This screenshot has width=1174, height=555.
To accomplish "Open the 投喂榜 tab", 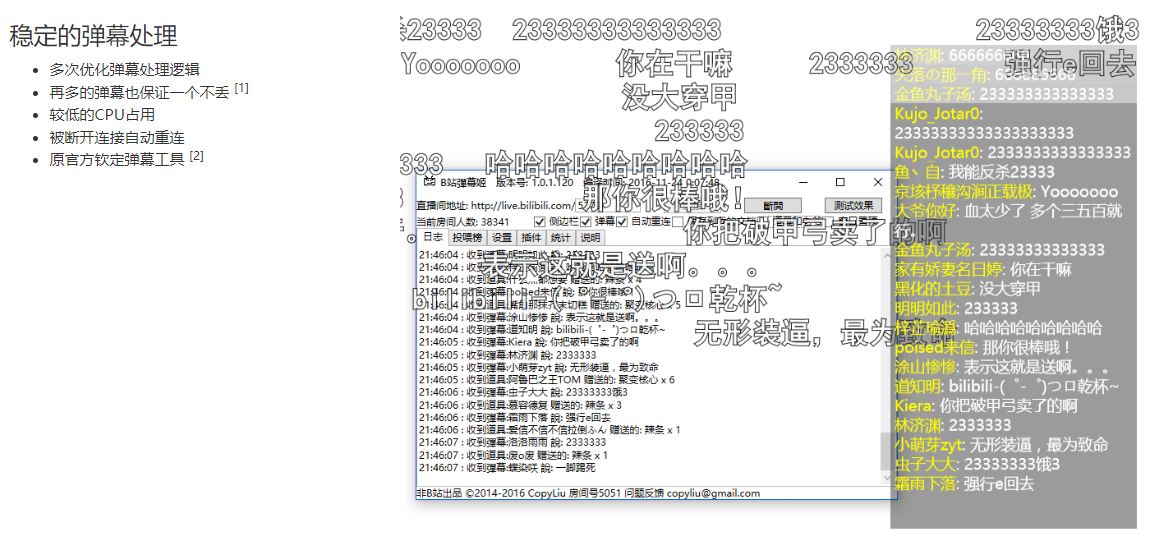I will (x=467, y=238).
